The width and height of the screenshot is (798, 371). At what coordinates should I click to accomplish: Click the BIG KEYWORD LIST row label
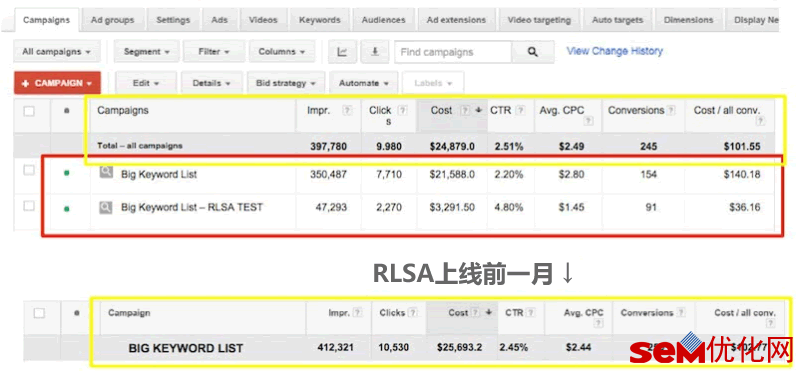[x=186, y=348]
